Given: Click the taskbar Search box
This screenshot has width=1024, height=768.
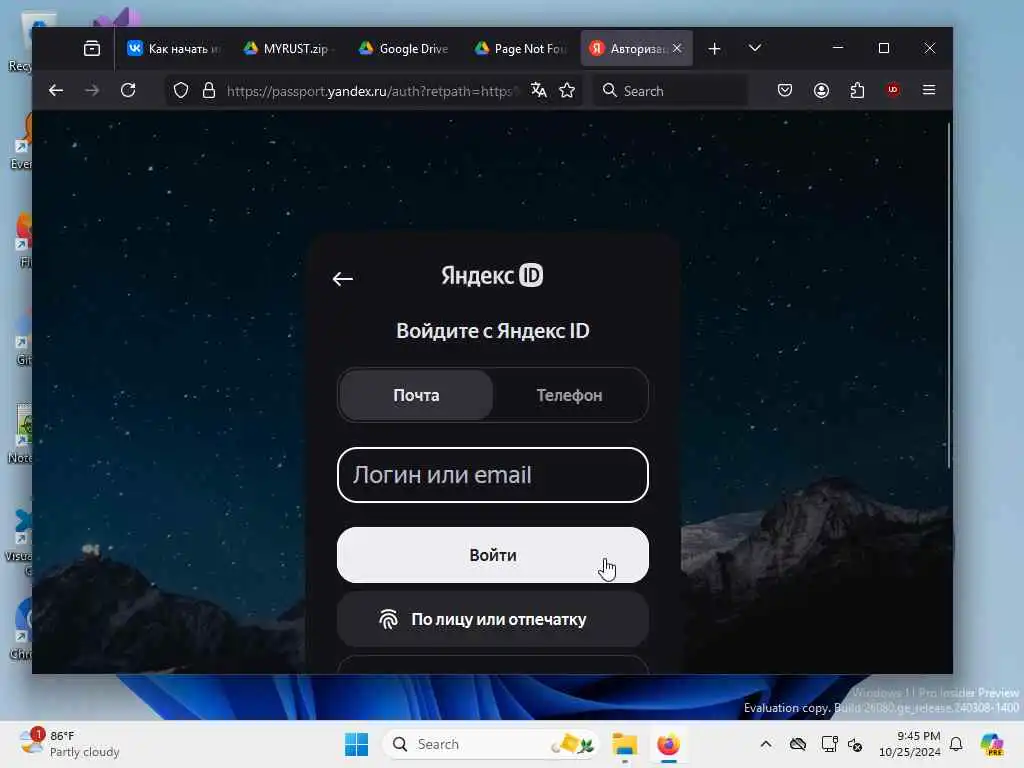Looking at the screenshot, I should pyautogui.click(x=491, y=744).
